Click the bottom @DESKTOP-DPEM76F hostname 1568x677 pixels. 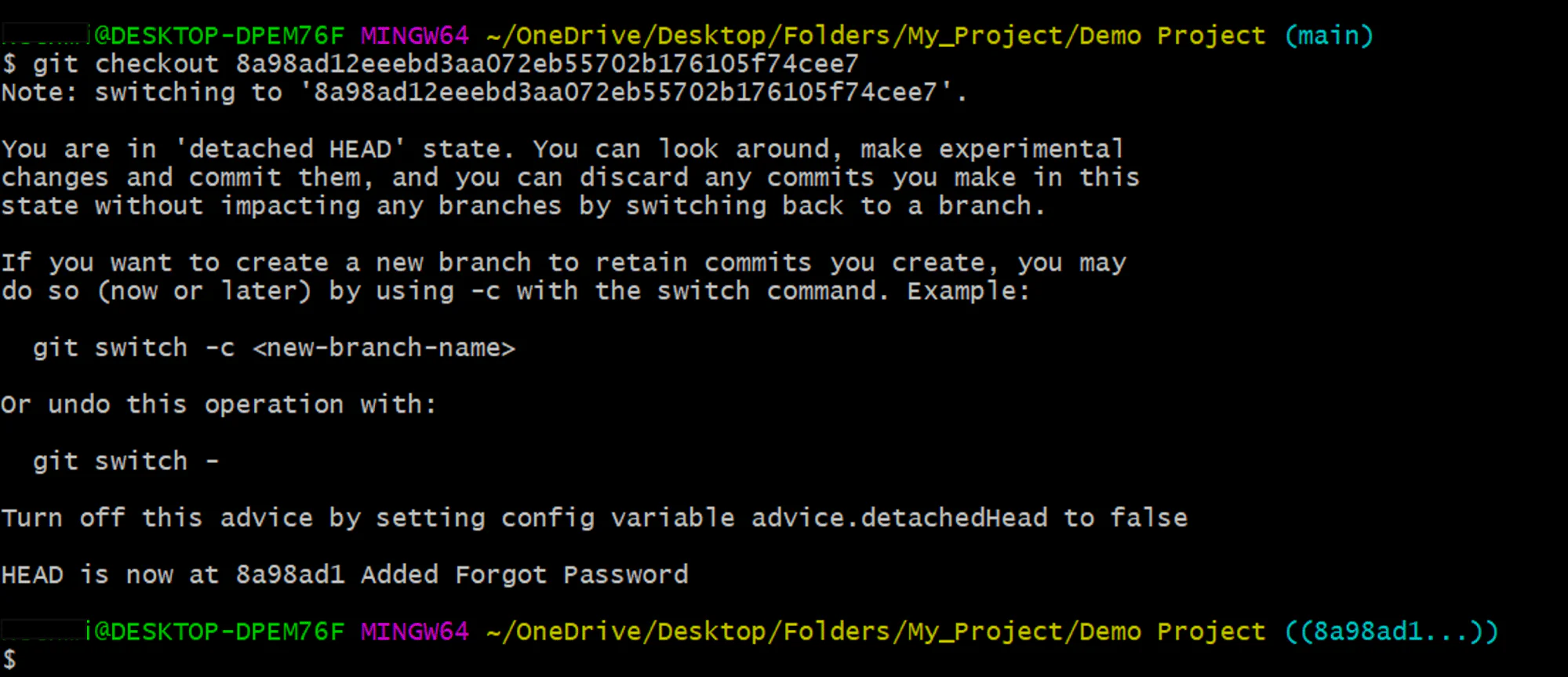[220, 632]
